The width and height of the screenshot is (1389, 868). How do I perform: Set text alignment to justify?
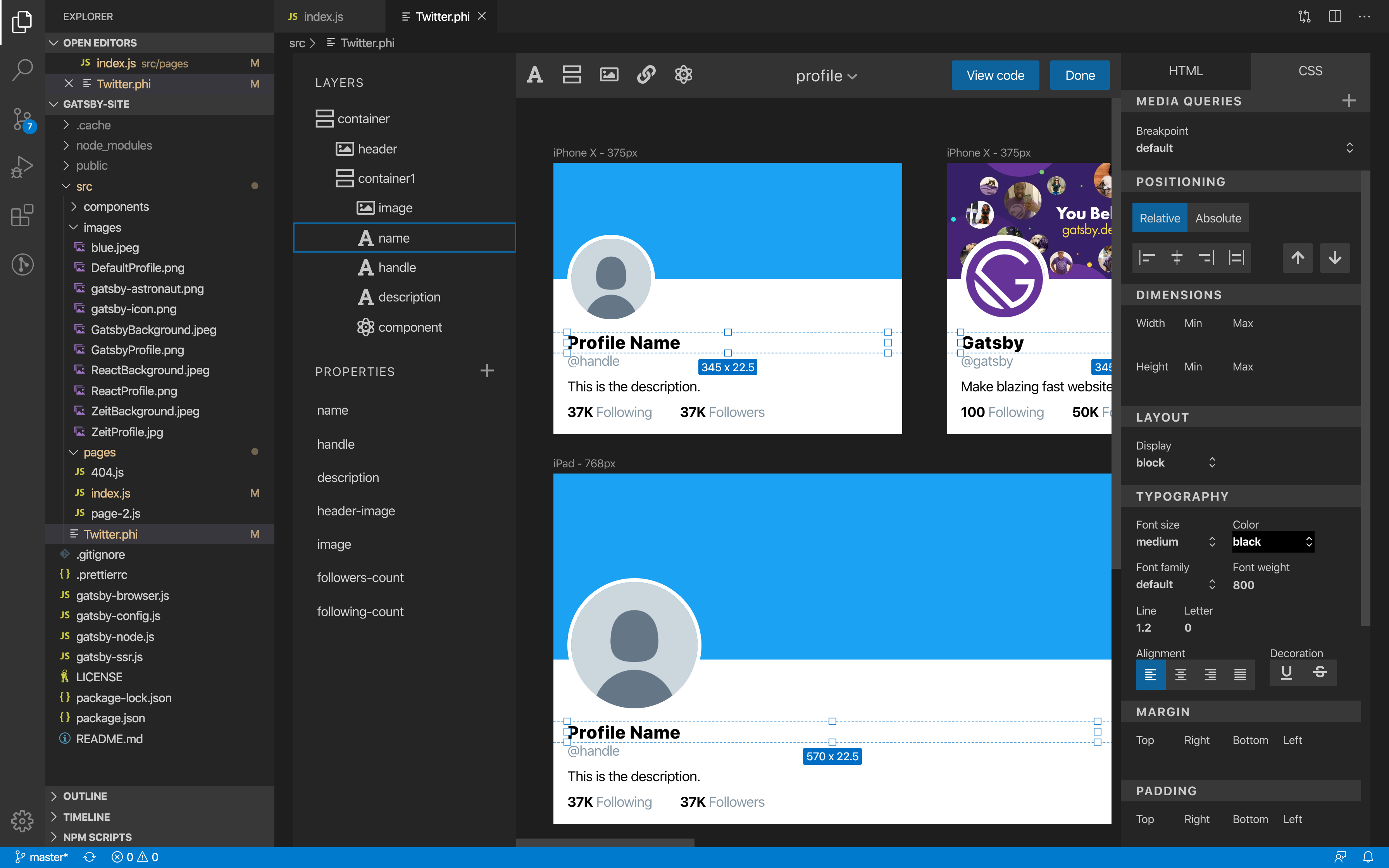(x=1240, y=675)
